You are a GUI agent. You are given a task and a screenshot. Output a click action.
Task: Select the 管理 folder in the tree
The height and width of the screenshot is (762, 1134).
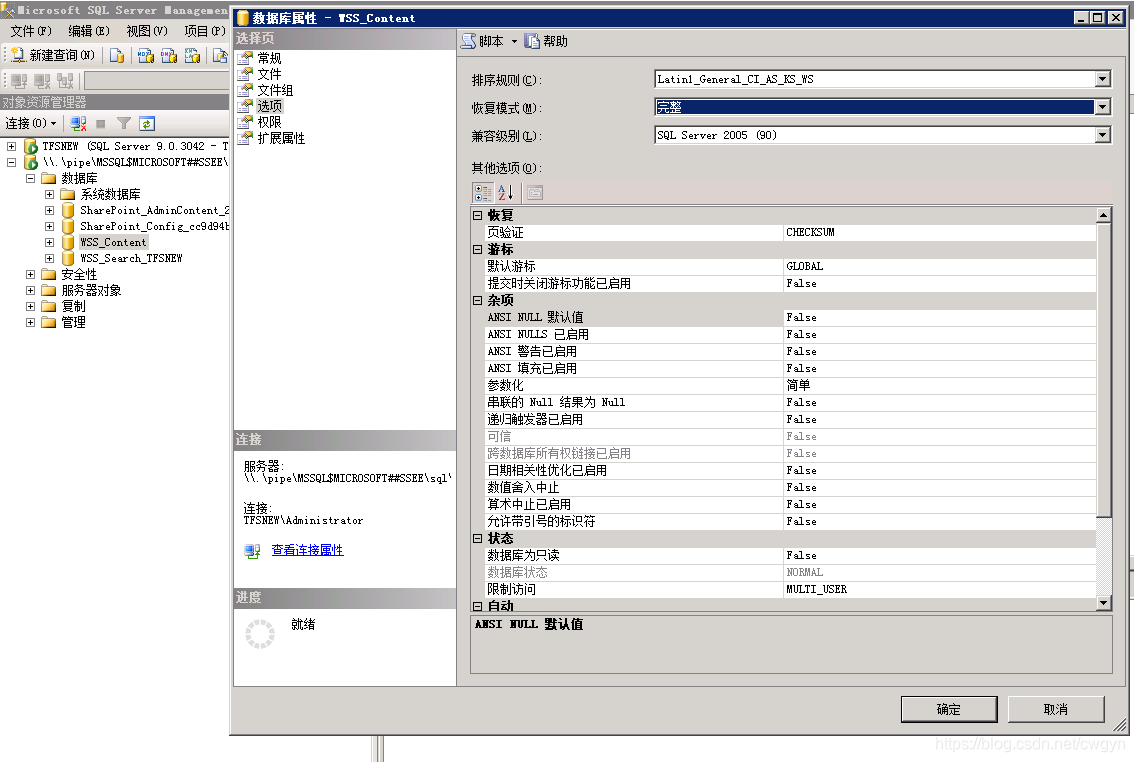point(73,322)
